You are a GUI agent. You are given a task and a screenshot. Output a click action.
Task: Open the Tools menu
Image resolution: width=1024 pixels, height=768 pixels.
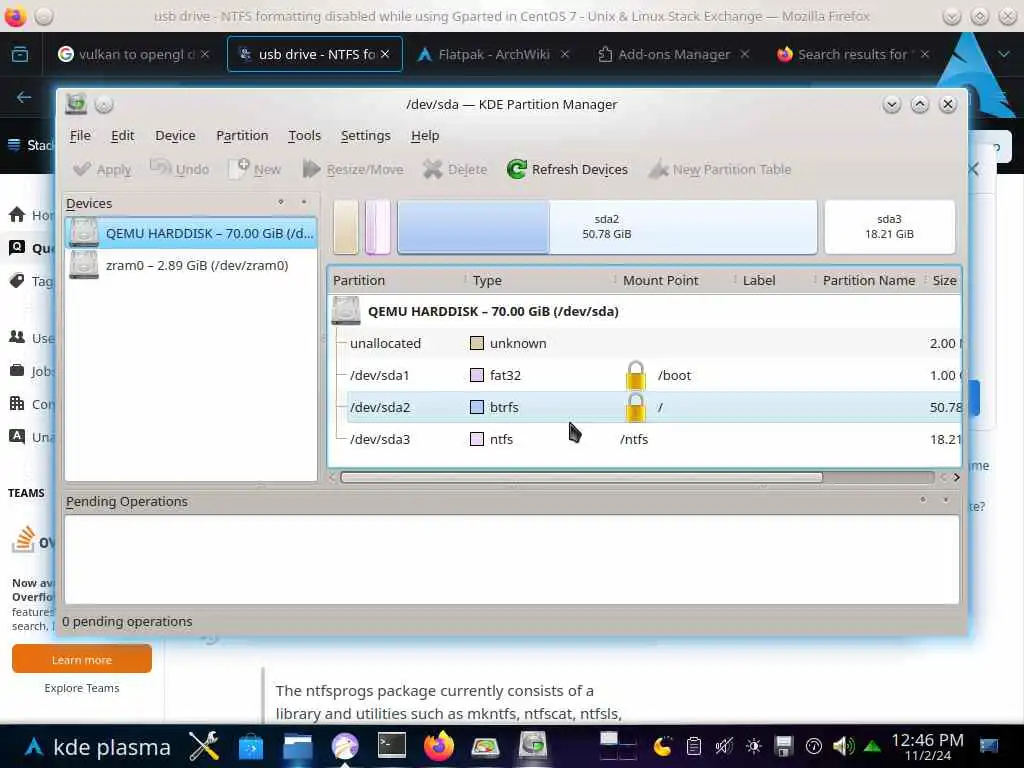pyautogui.click(x=304, y=135)
